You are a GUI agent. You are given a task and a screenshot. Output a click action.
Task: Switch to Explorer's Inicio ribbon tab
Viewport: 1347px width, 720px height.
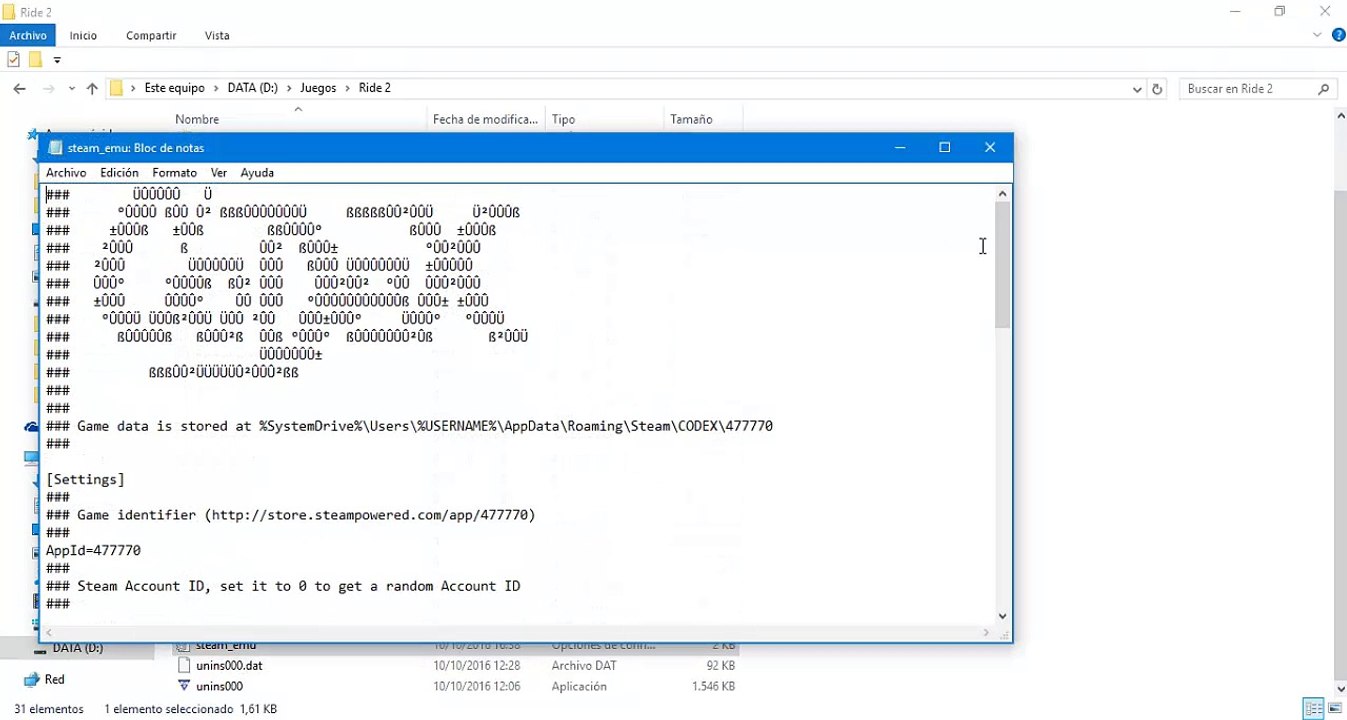[x=83, y=36]
